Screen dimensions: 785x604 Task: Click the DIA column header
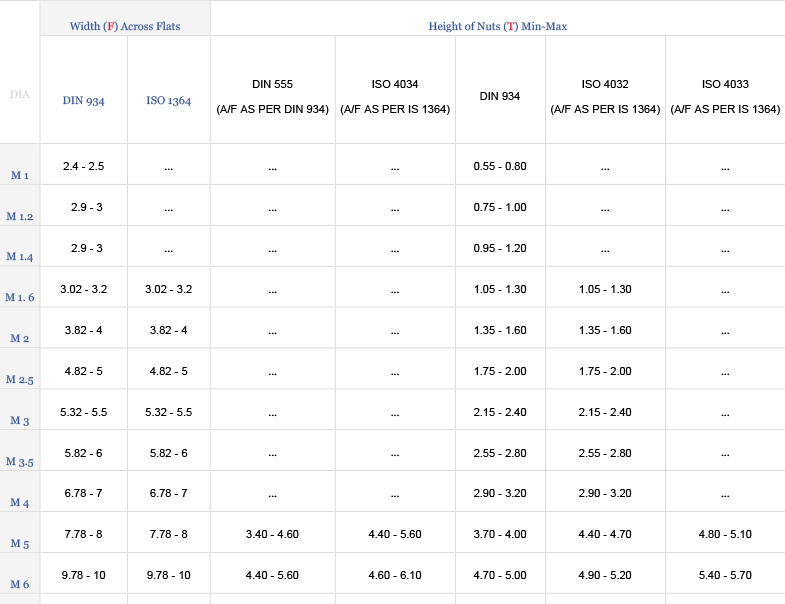pyautogui.click(x=20, y=94)
